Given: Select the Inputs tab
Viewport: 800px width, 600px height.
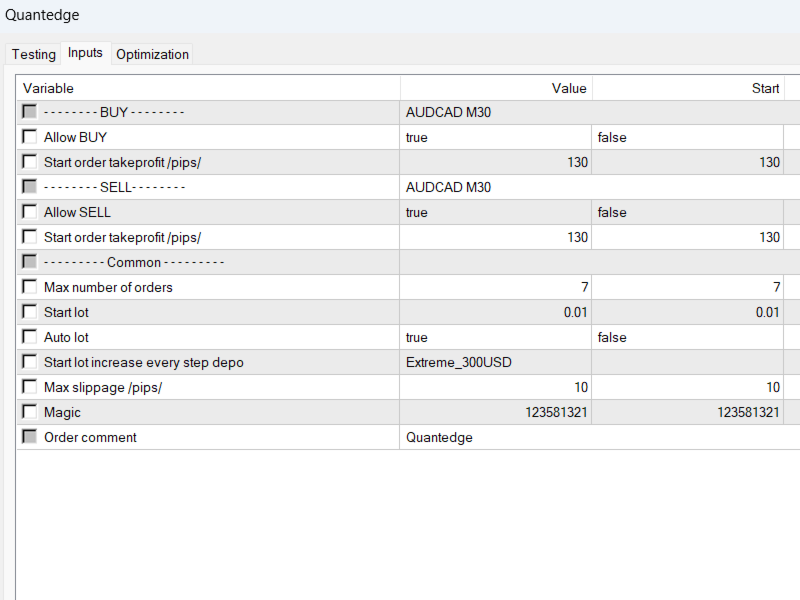Looking at the screenshot, I should 85,53.
